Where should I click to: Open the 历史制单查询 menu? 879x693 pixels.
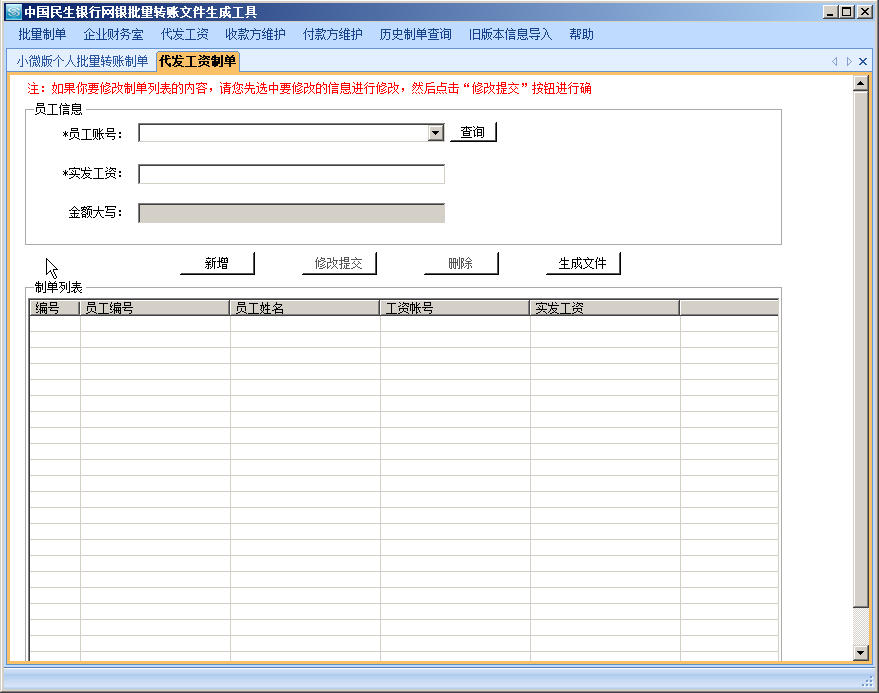point(414,33)
